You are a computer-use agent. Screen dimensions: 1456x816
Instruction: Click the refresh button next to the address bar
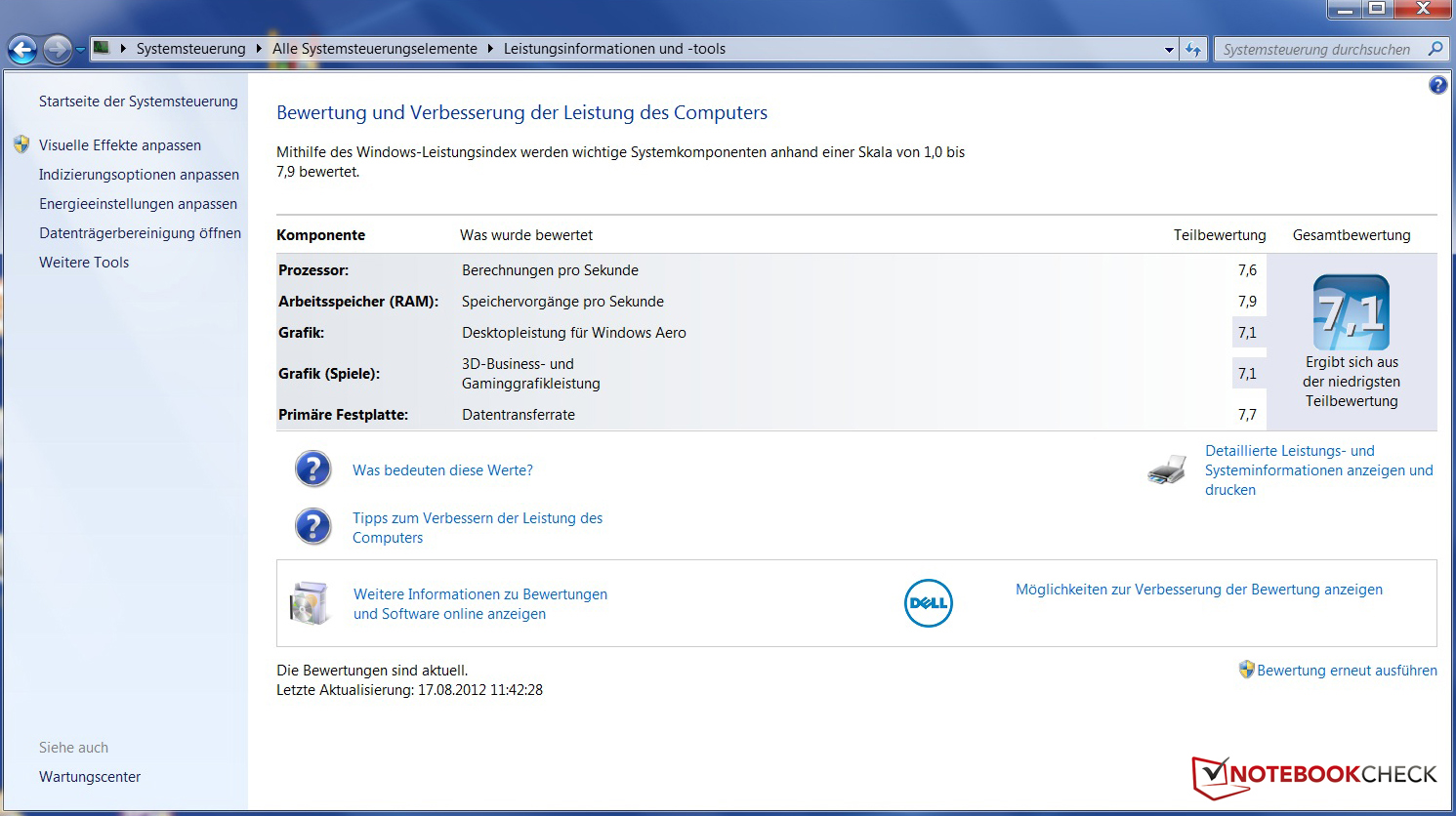[1193, 49]
